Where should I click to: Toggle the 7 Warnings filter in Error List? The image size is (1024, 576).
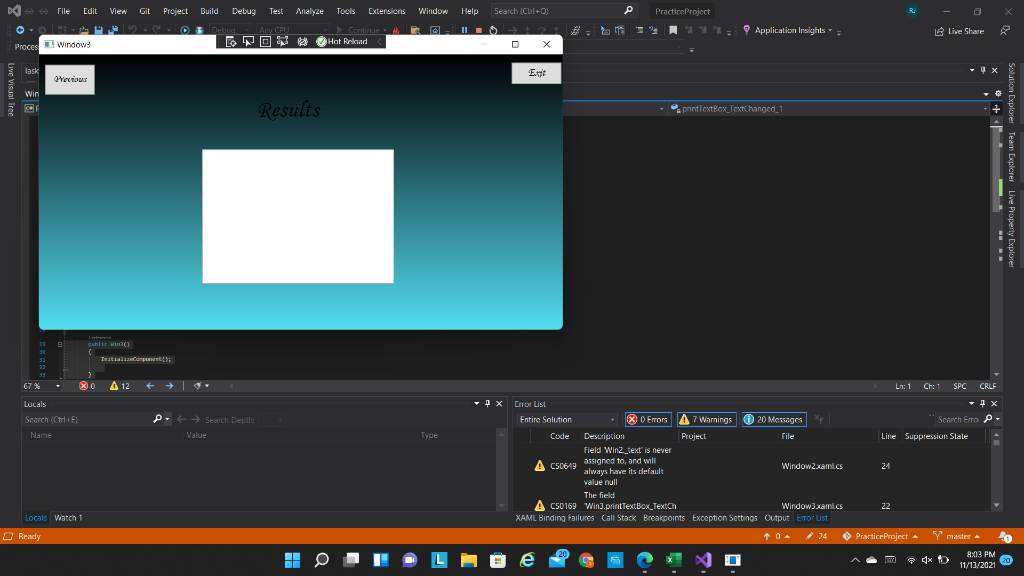pos(707,419)
